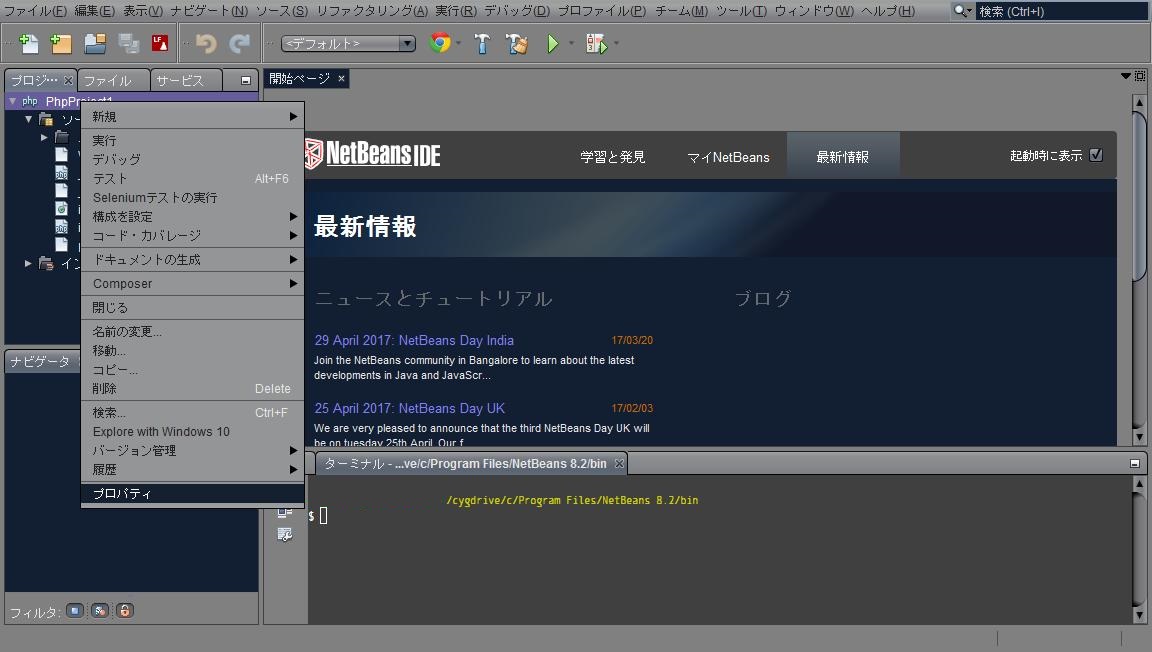Toggle the 起動時に表示 checkbox on the start page

click(x=1096, y=156)
